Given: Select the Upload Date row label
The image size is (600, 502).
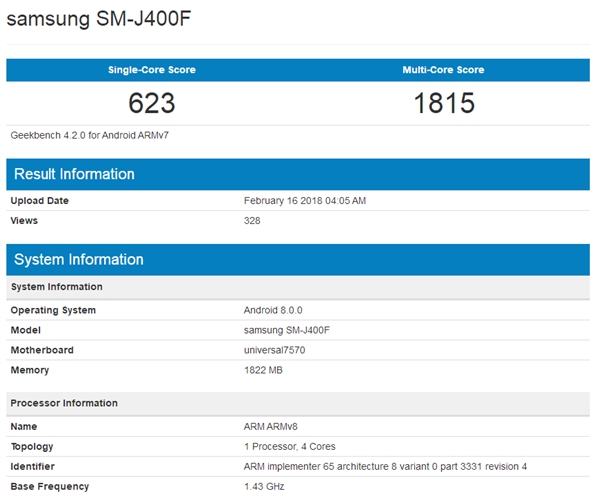Looking at the screenshot, I should [40, 200].
